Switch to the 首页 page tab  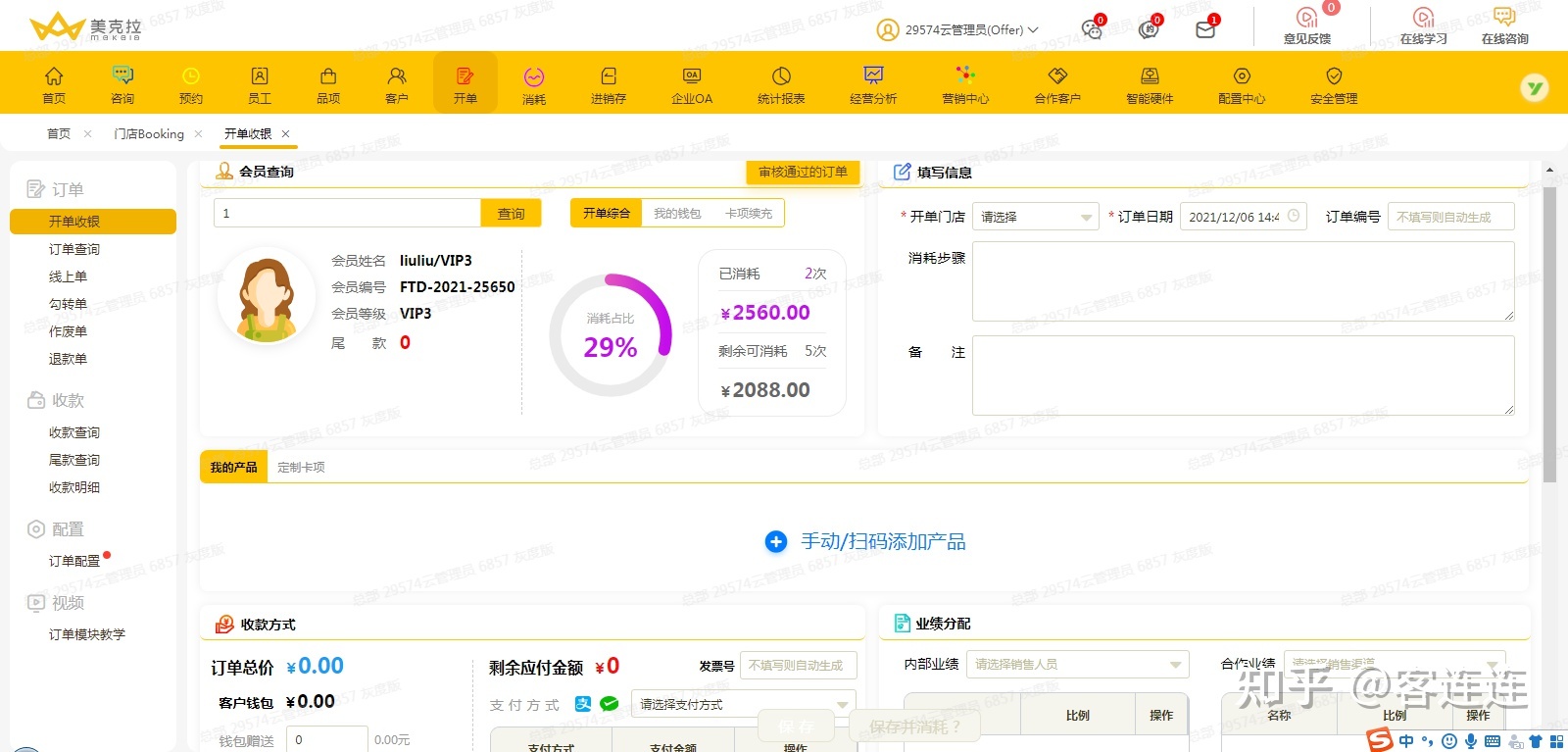click(x=59, y=133)
